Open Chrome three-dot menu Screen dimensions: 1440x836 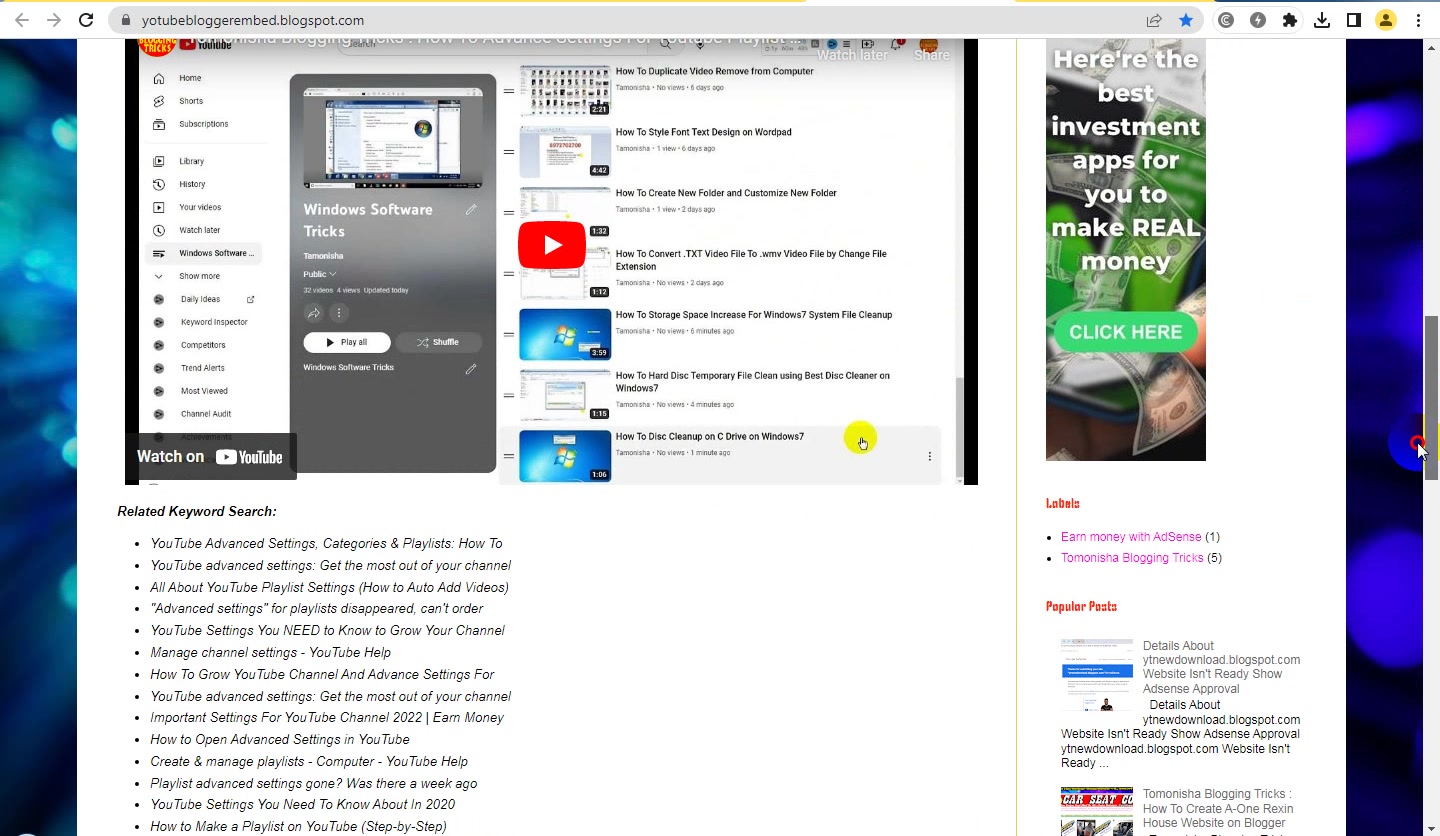tap(1418, 20)
